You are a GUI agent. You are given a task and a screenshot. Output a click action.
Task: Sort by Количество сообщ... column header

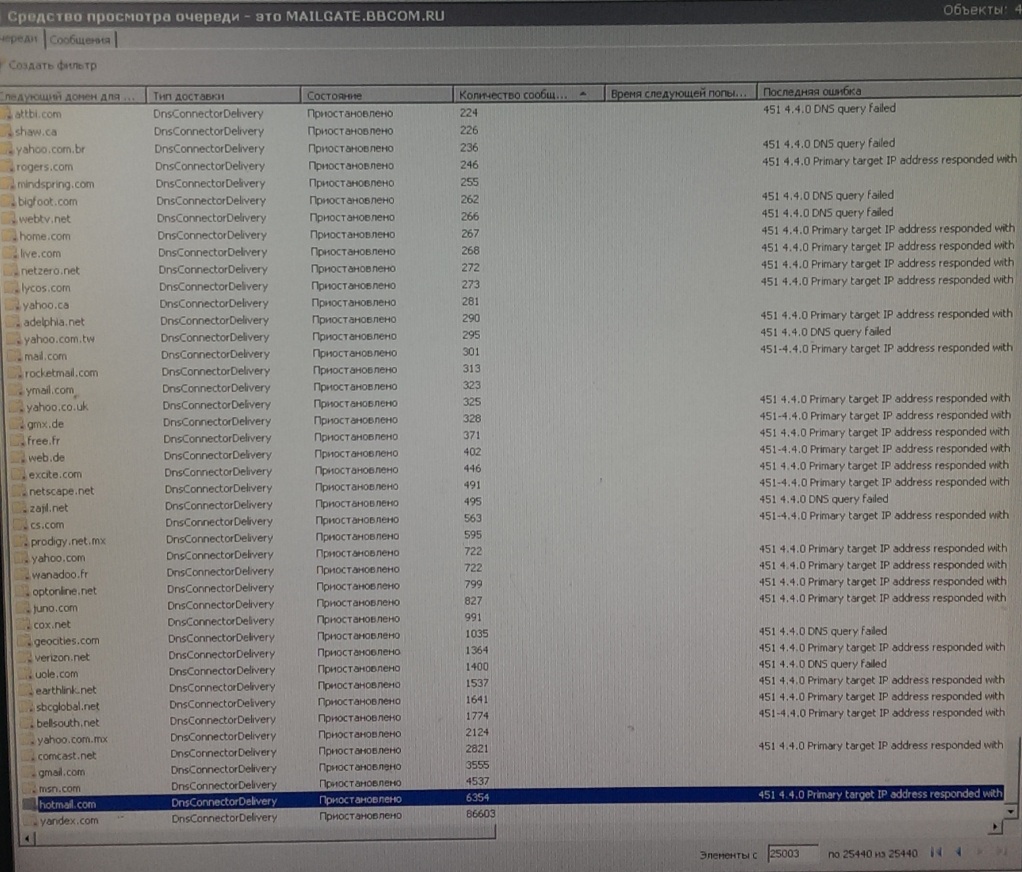click(x=529, y=94)
